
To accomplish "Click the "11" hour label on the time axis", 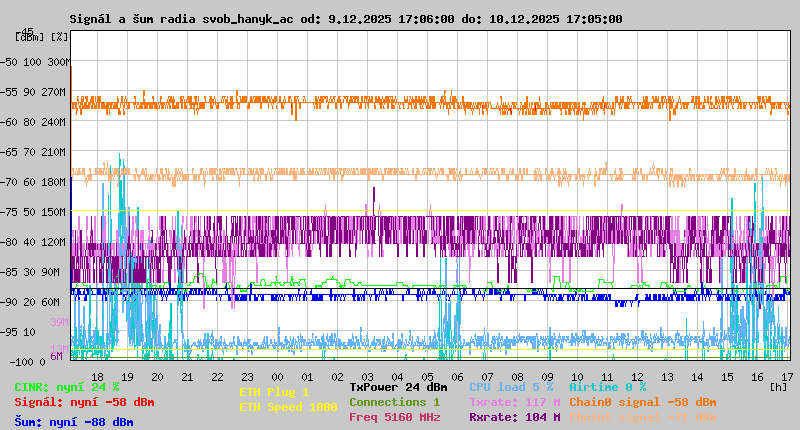I will click(607, 377).
